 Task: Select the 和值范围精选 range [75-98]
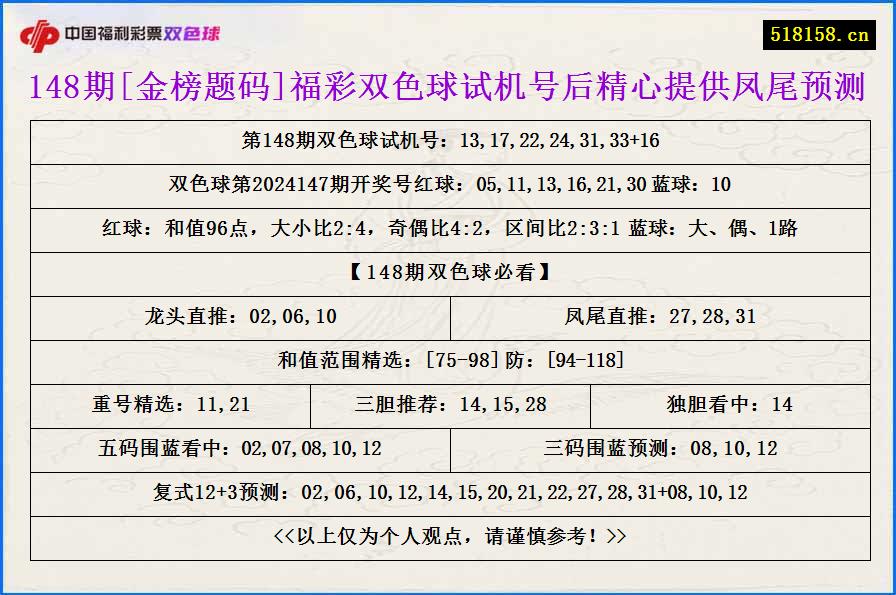448,362
